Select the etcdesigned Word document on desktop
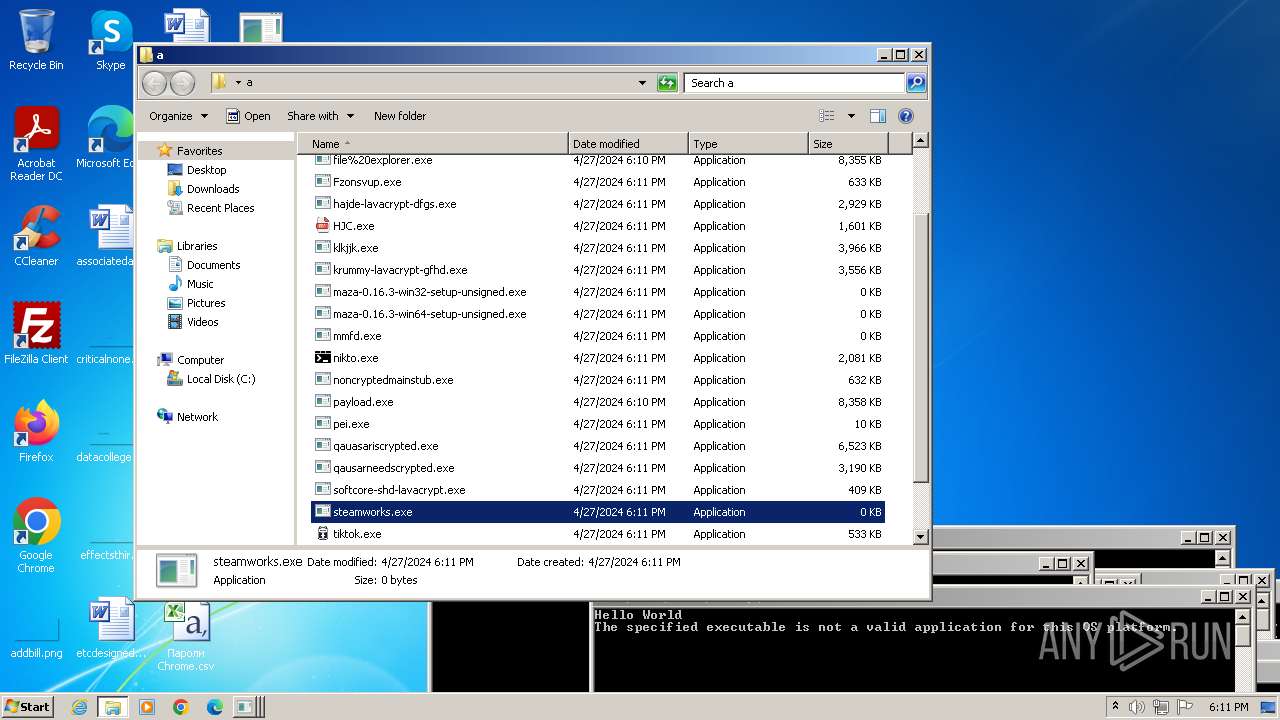 point(110,628)
